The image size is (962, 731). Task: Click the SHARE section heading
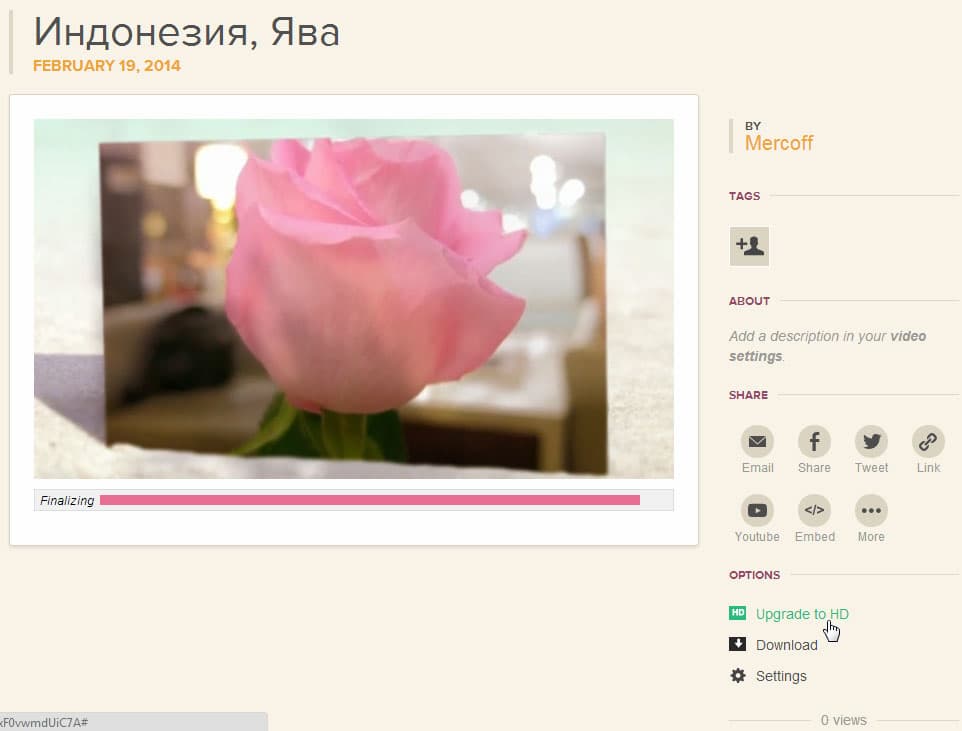748,395
